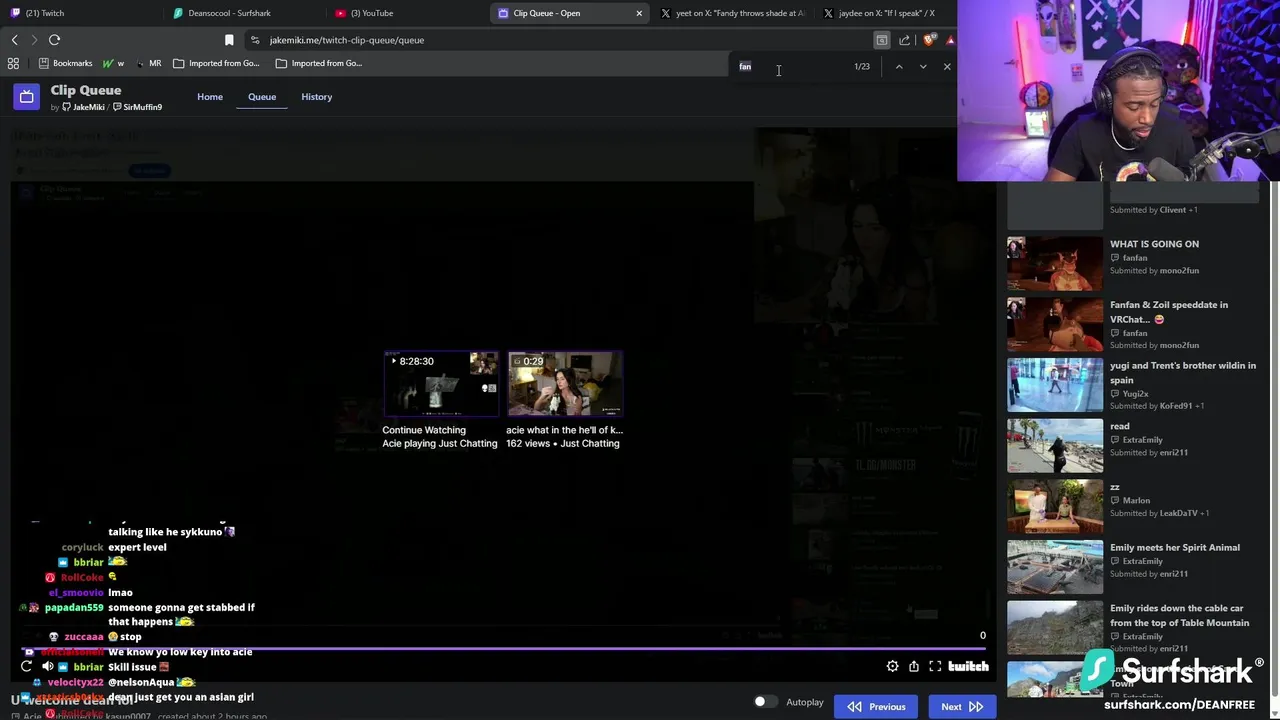Click the Yugi2x channel name
The image size is (1280, 720).
pyautogui.click(x=1136, y=394)
